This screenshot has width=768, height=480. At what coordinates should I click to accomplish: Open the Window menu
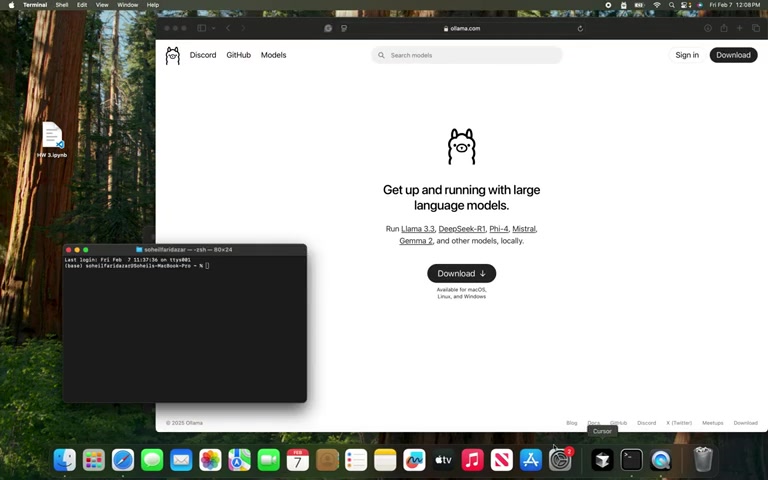click(x=127, y=5)
